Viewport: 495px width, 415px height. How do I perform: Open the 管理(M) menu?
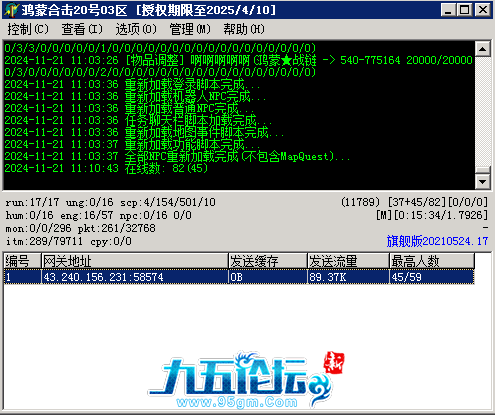[x=190, y=29]
